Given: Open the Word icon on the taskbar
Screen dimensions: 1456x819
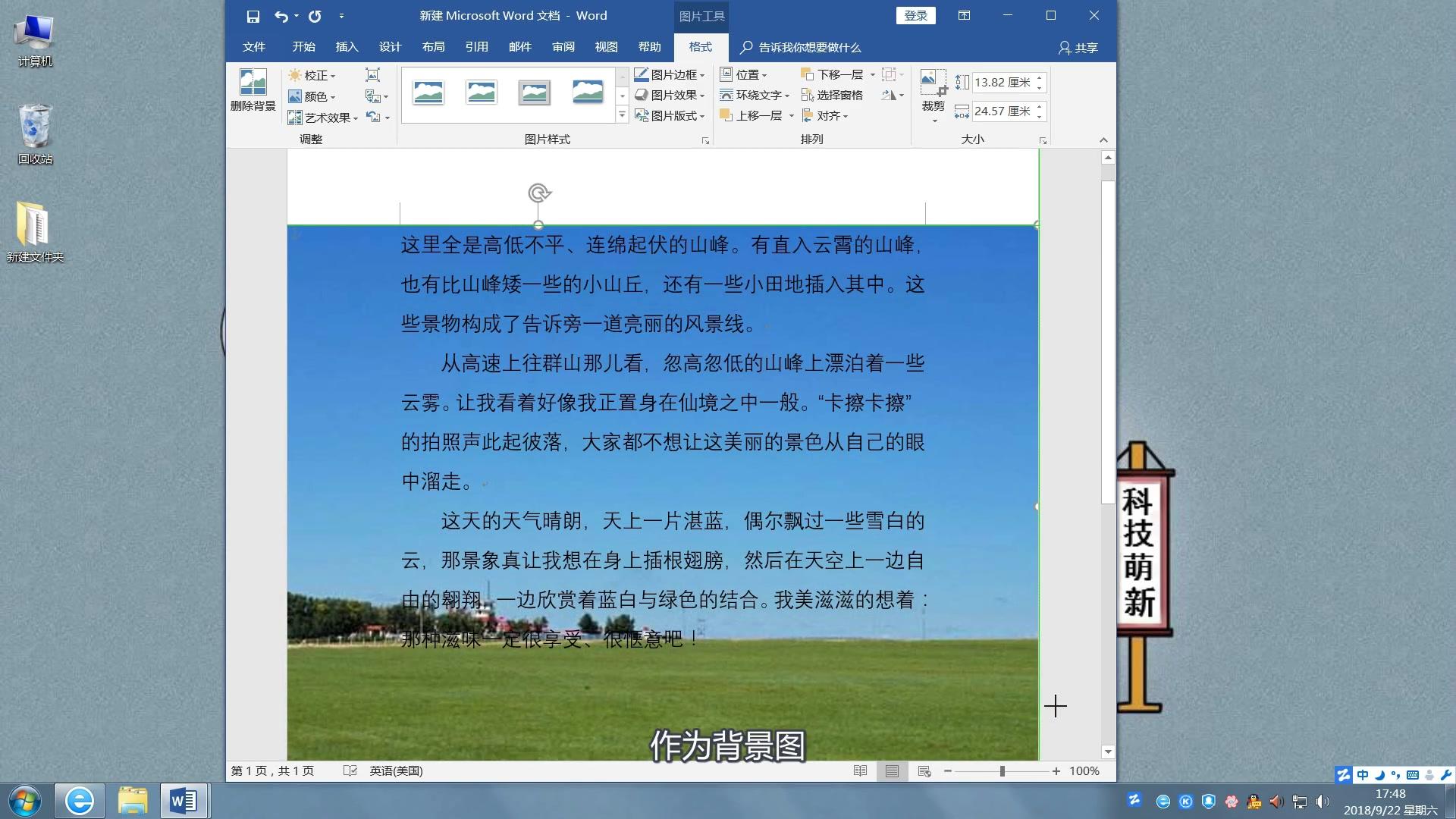Looking at the screenshot, I should 182,800.
